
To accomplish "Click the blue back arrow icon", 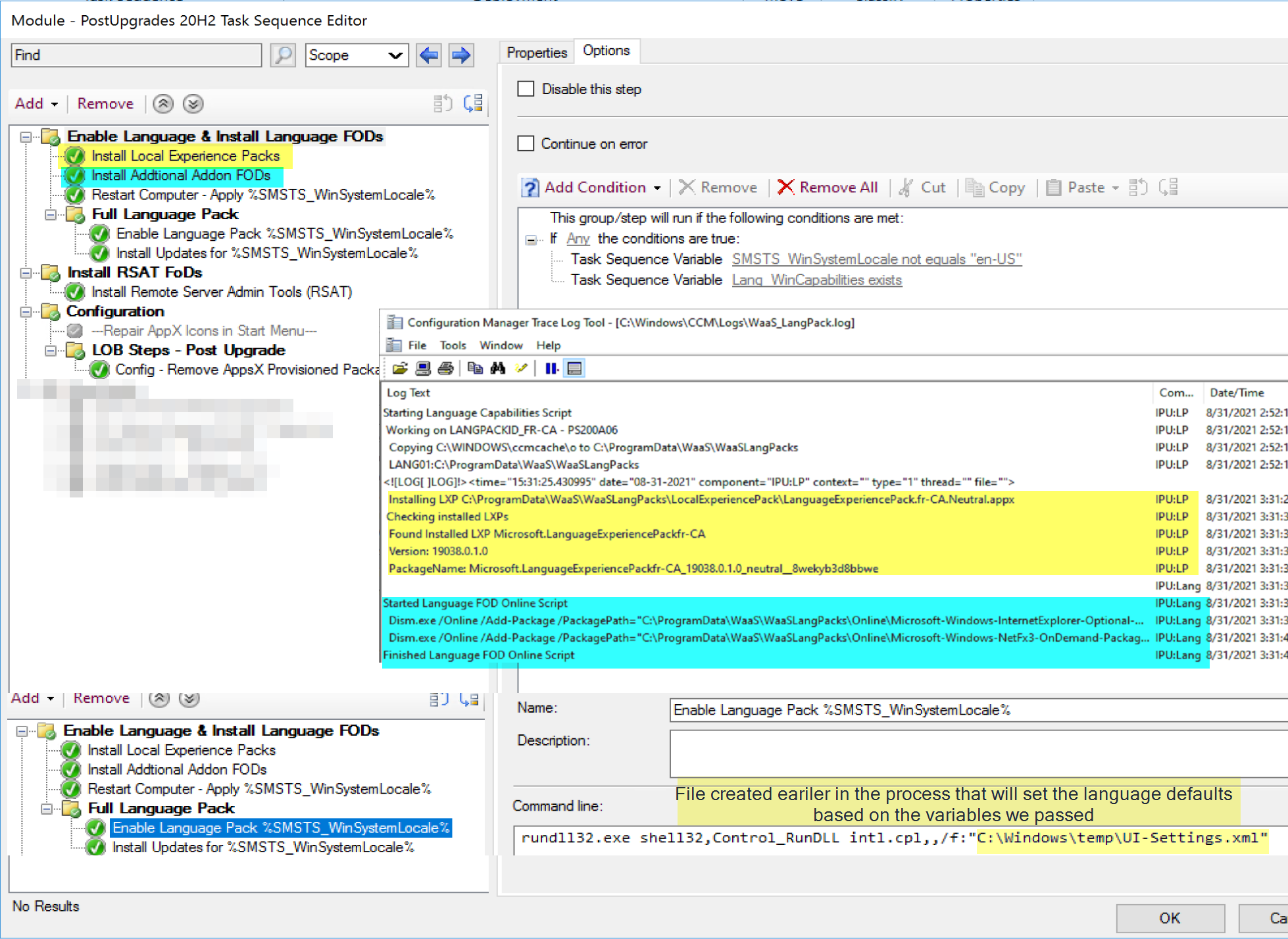I will click(429, 55).
